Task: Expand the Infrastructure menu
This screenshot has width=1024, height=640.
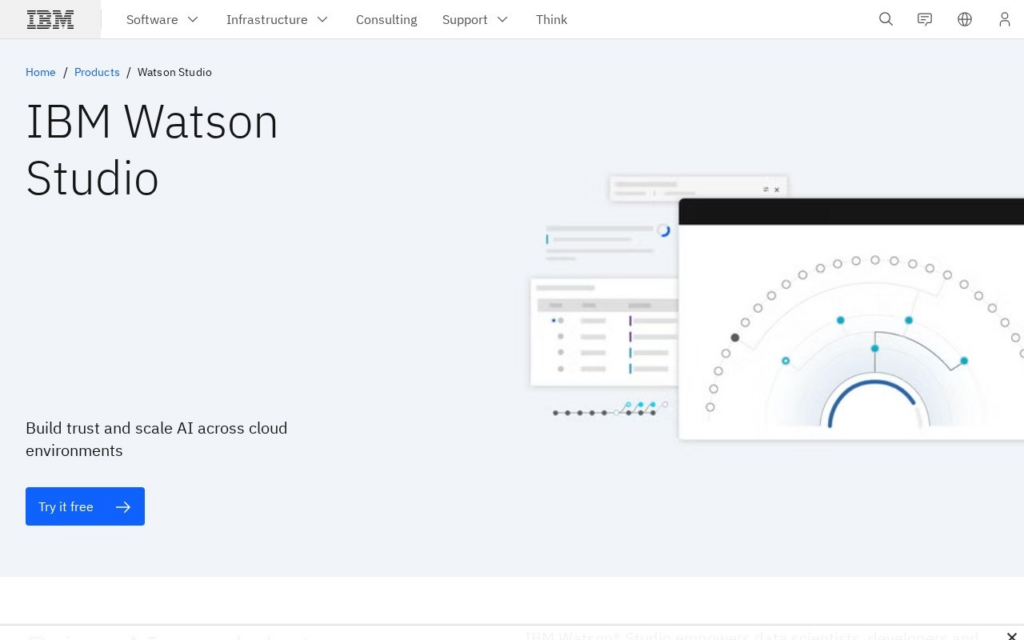Action: [x=277, y=20]
